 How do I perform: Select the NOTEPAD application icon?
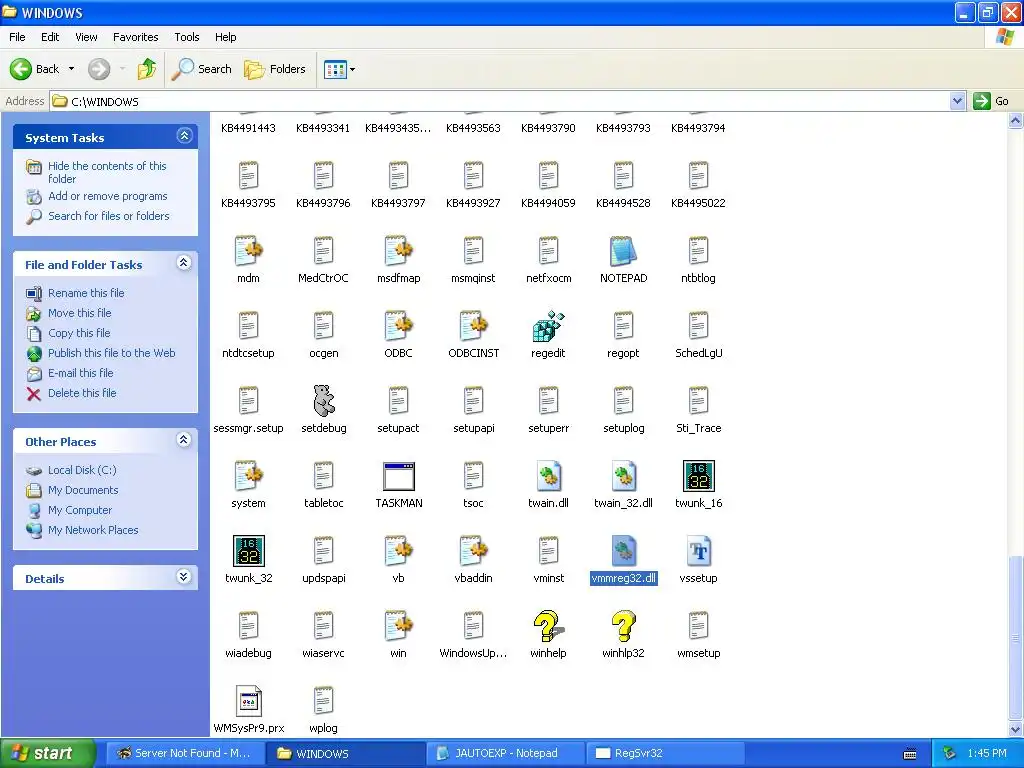623,251
